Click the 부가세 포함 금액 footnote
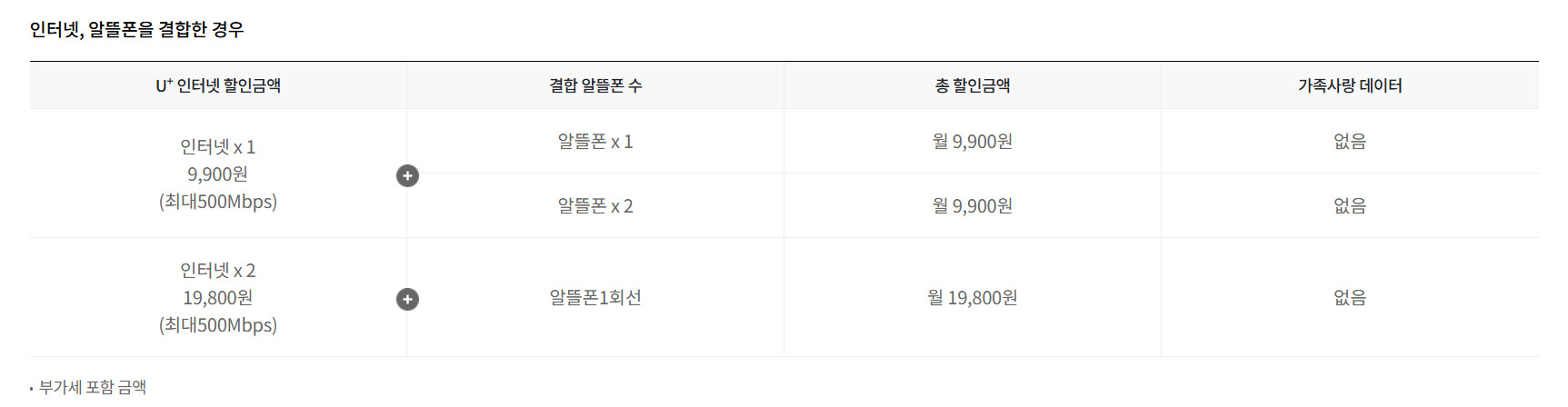1568x407 pixels. [93, 387]
